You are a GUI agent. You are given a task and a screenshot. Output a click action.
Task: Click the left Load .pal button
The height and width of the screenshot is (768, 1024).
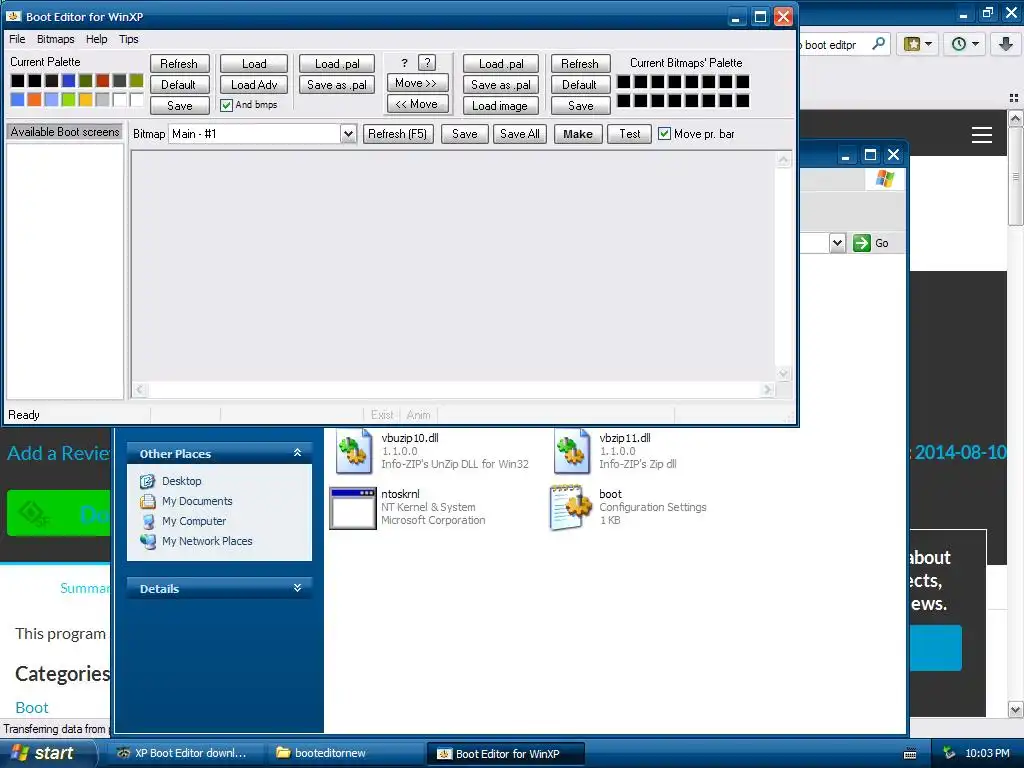[337, 63]
